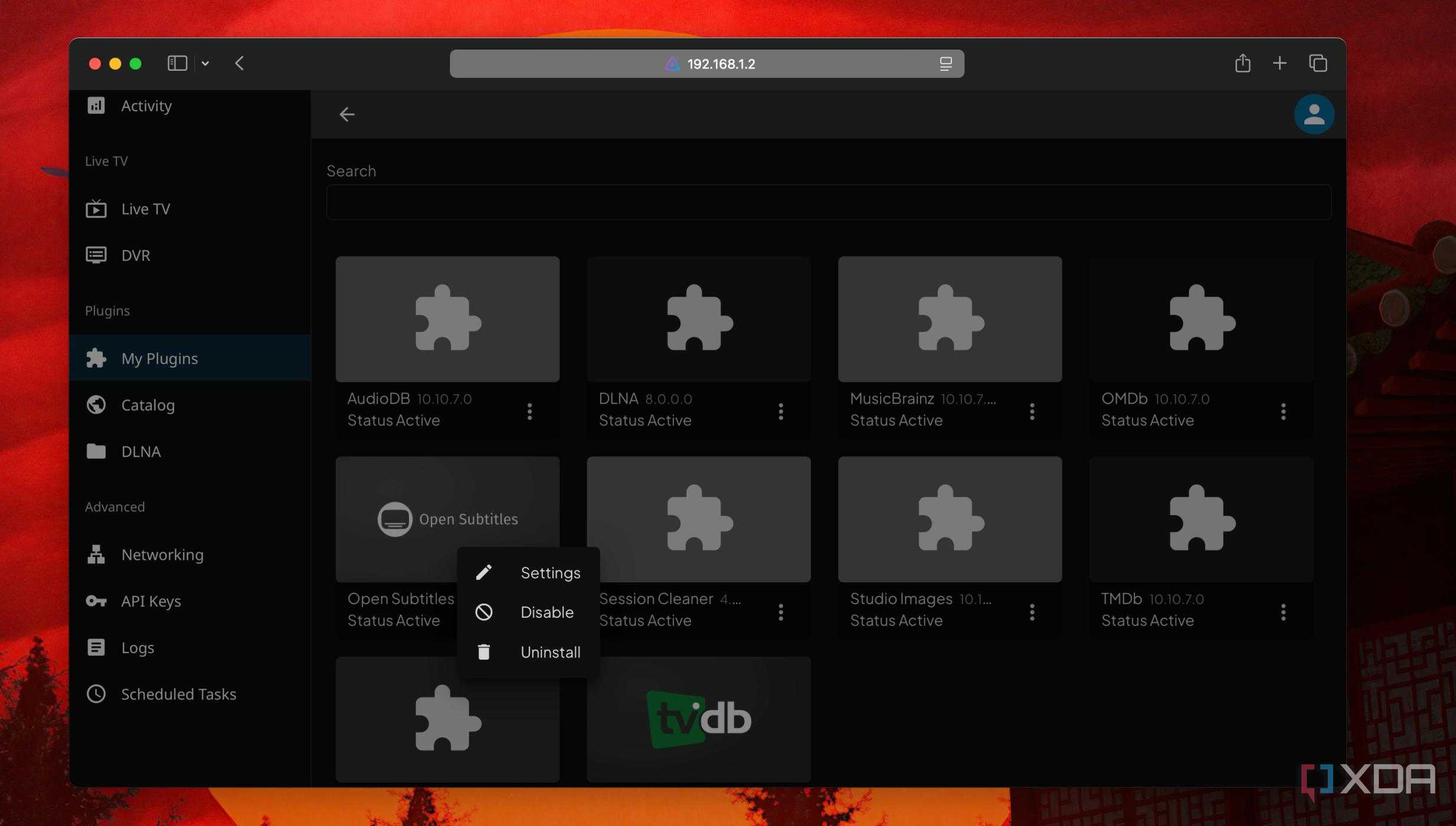
Task: Choose Uninstall in the context menu
Action: point(528,652)
